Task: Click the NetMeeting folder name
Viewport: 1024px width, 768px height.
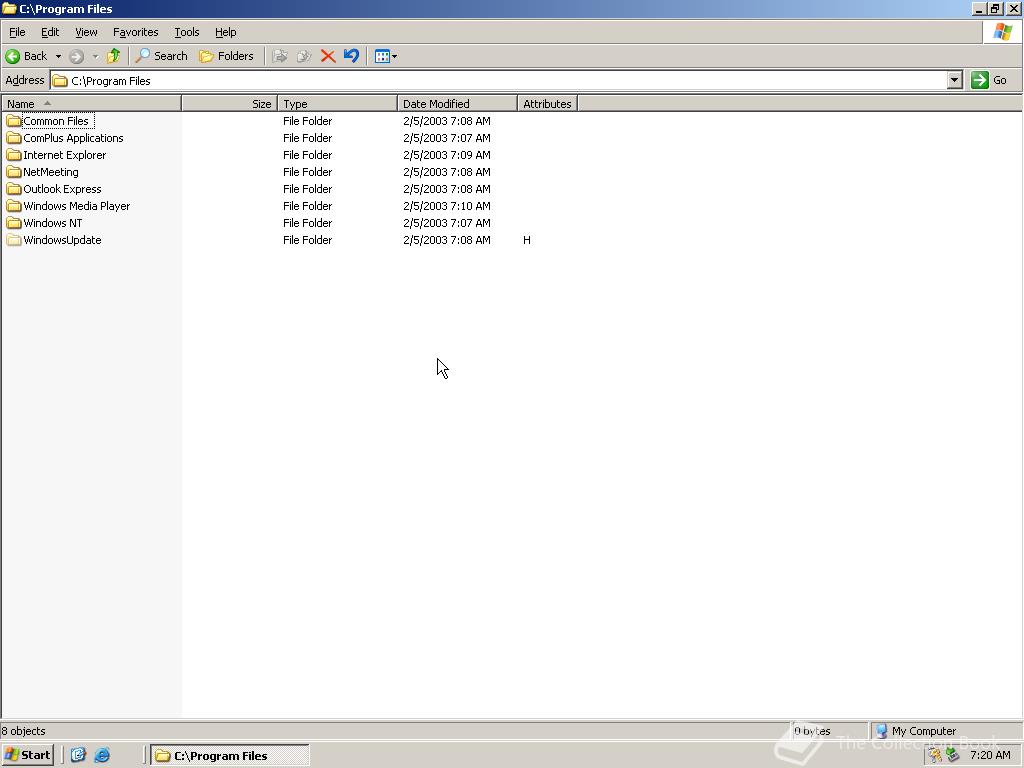Action: tap(51, 172)
